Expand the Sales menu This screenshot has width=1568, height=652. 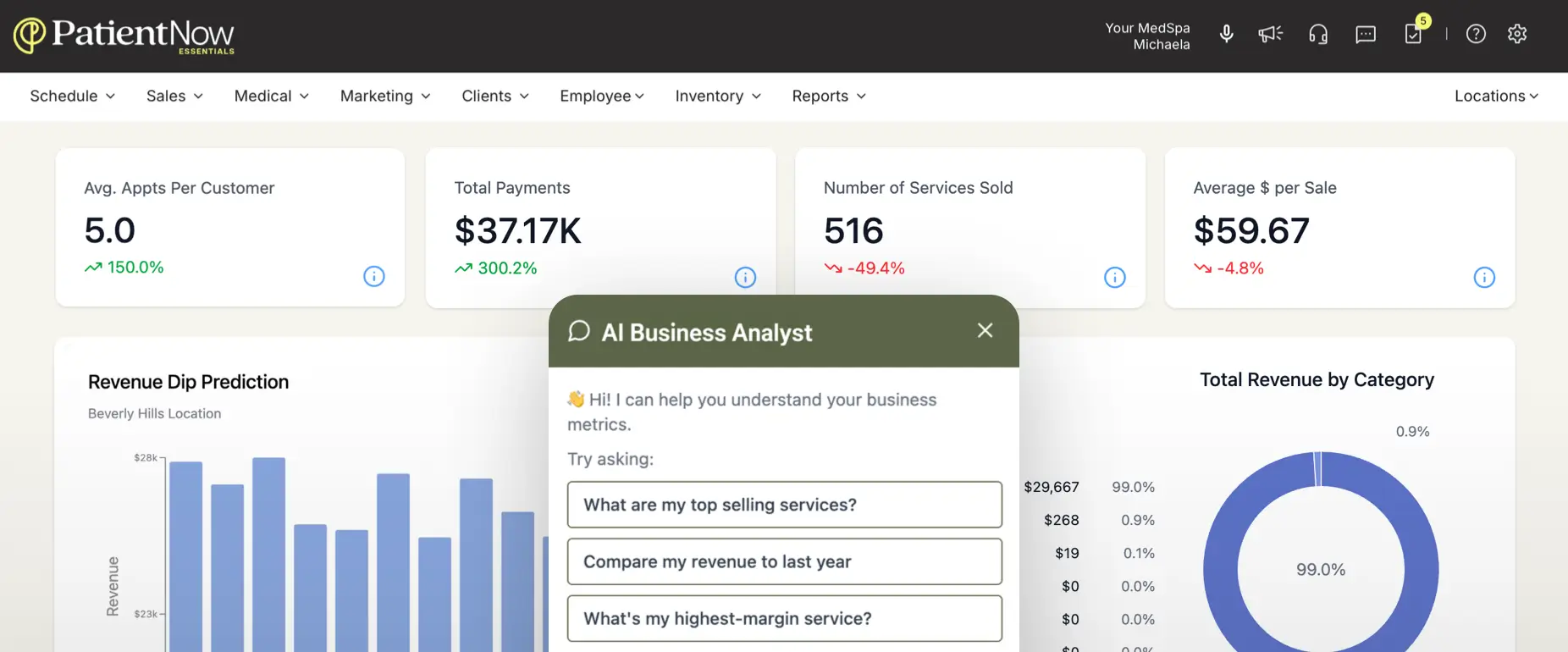tap(174, 97)
